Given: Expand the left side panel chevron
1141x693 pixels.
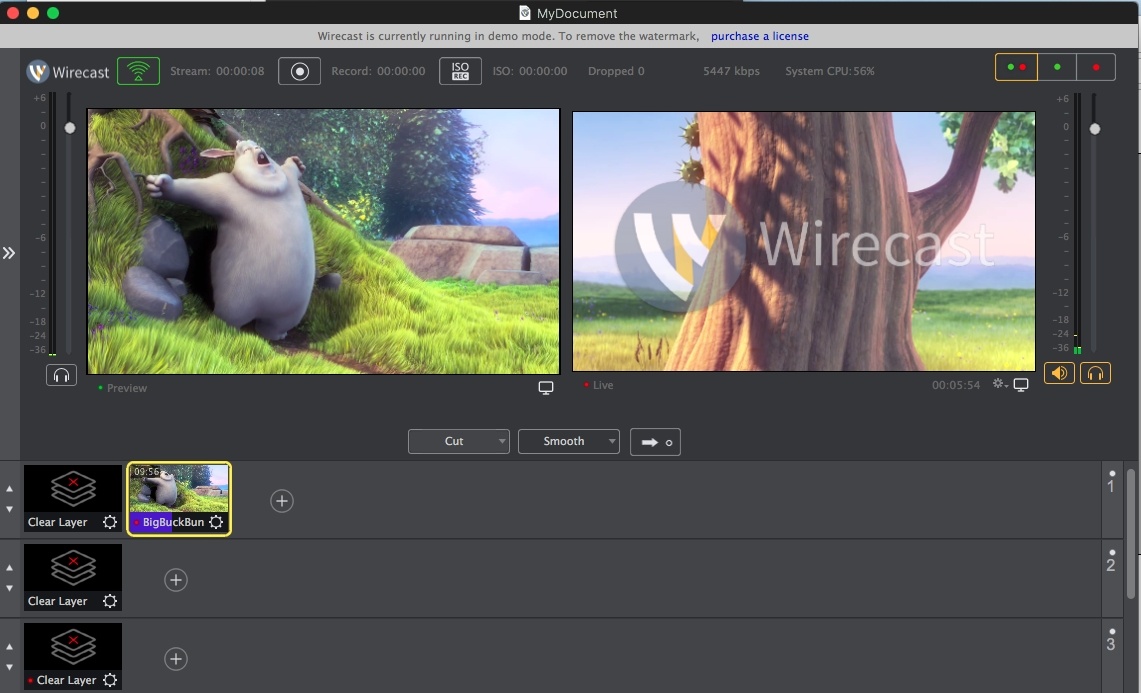Looking at the screenshot, I should point(9,253).
